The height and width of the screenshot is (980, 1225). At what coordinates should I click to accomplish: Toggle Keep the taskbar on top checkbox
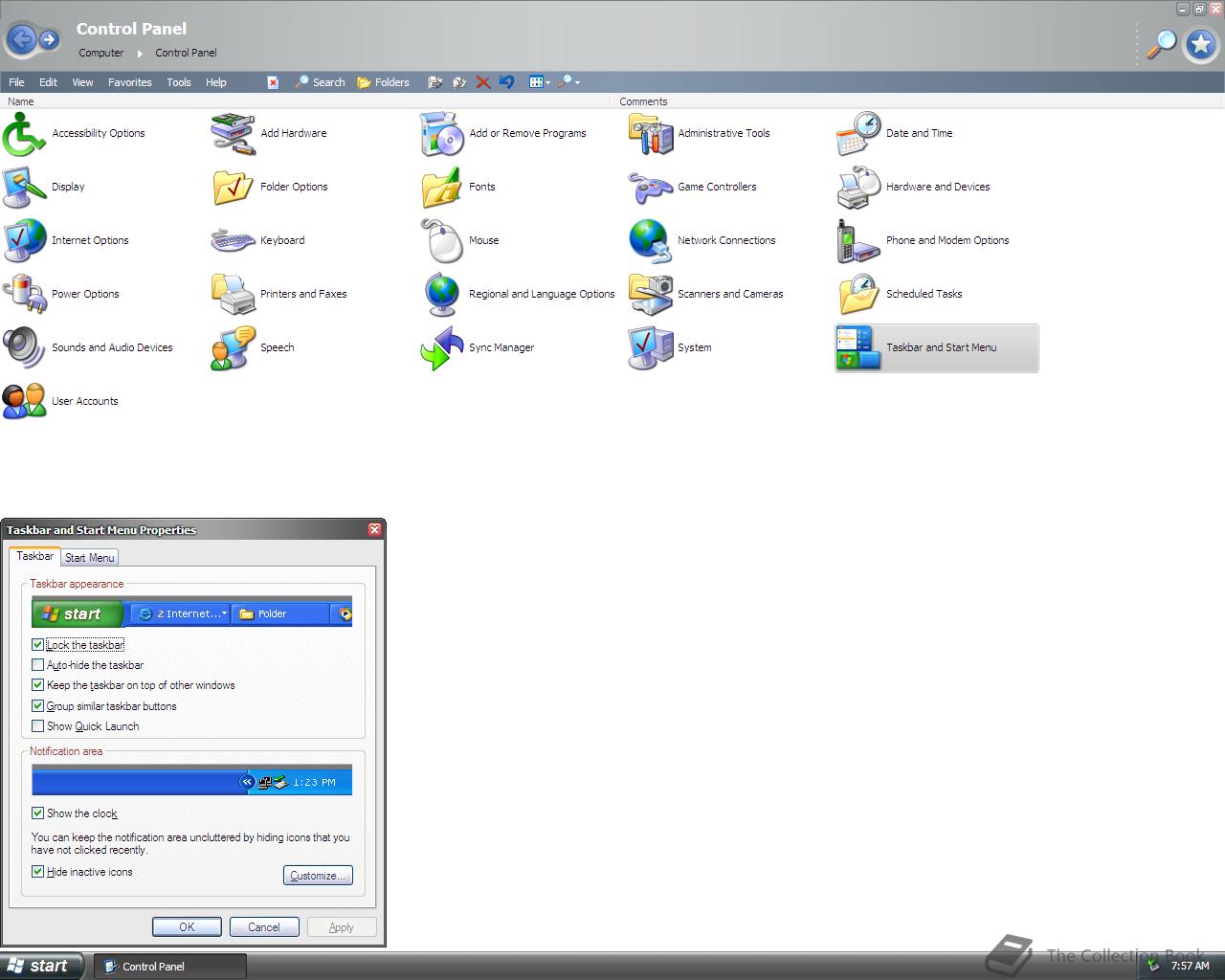point(38,685)
